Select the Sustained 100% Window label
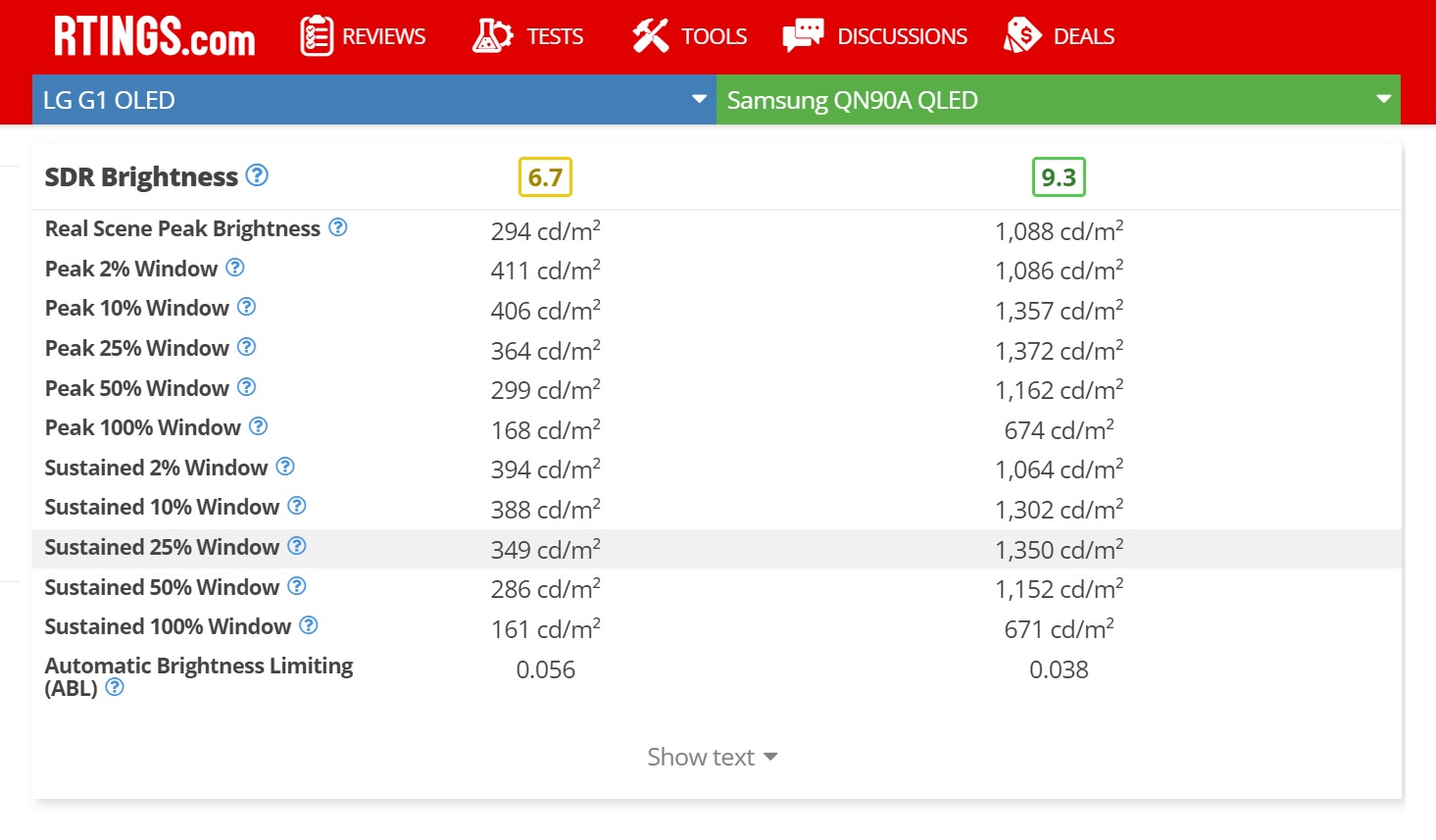 point(168,626)
